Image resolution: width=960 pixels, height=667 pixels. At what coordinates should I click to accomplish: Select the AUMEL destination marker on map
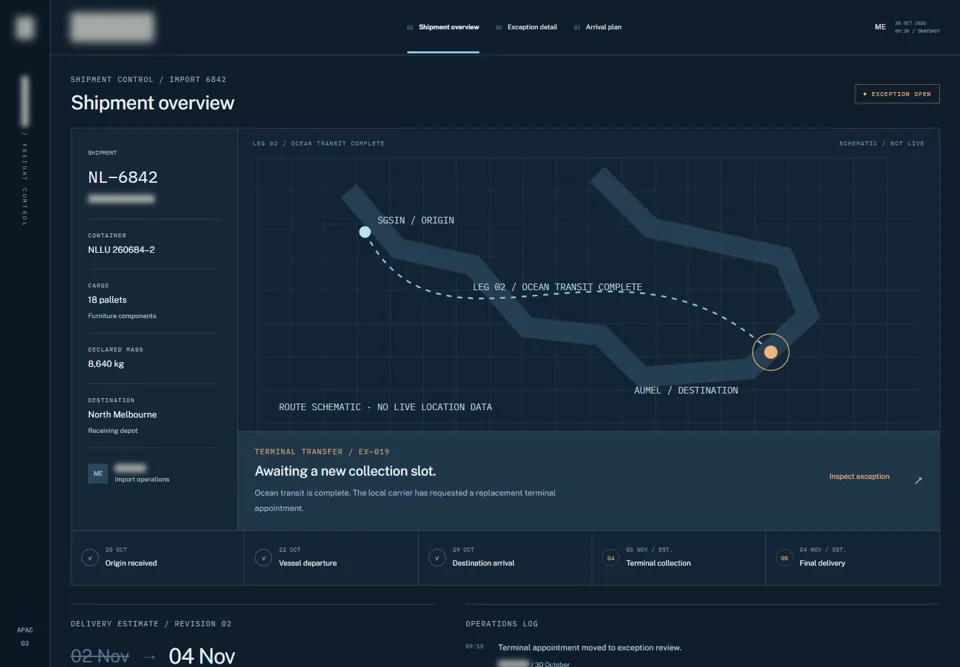click(x=771, y=352)
